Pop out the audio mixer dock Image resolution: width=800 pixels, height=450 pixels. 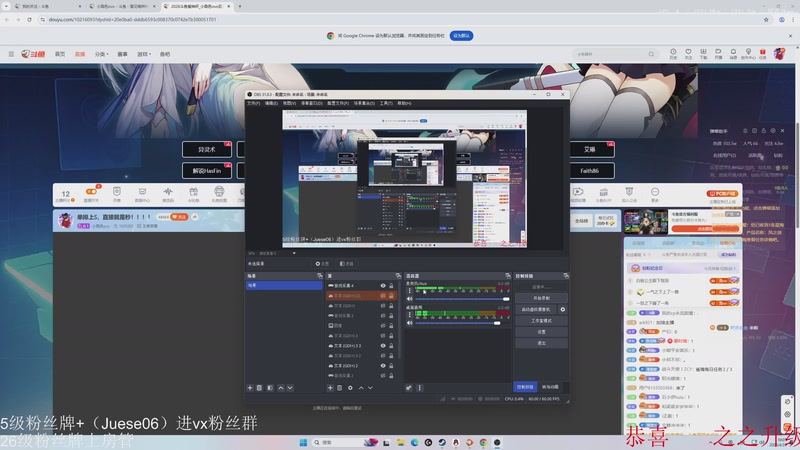(508, 276)
